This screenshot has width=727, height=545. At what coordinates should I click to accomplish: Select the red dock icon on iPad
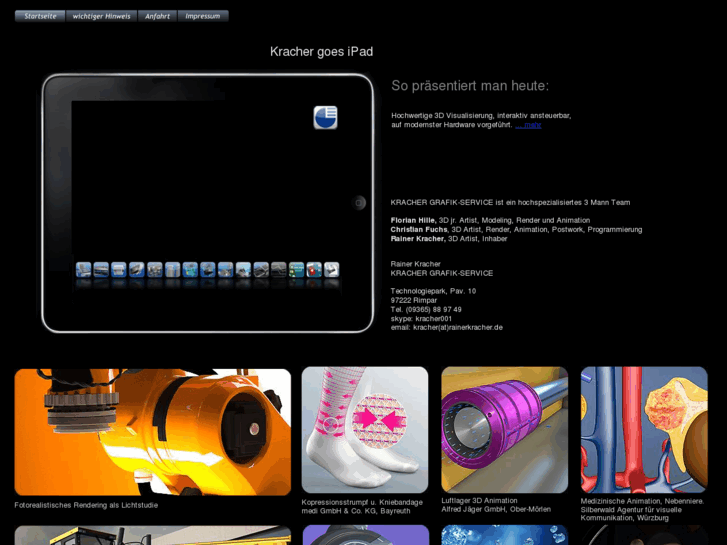[314, 269]
